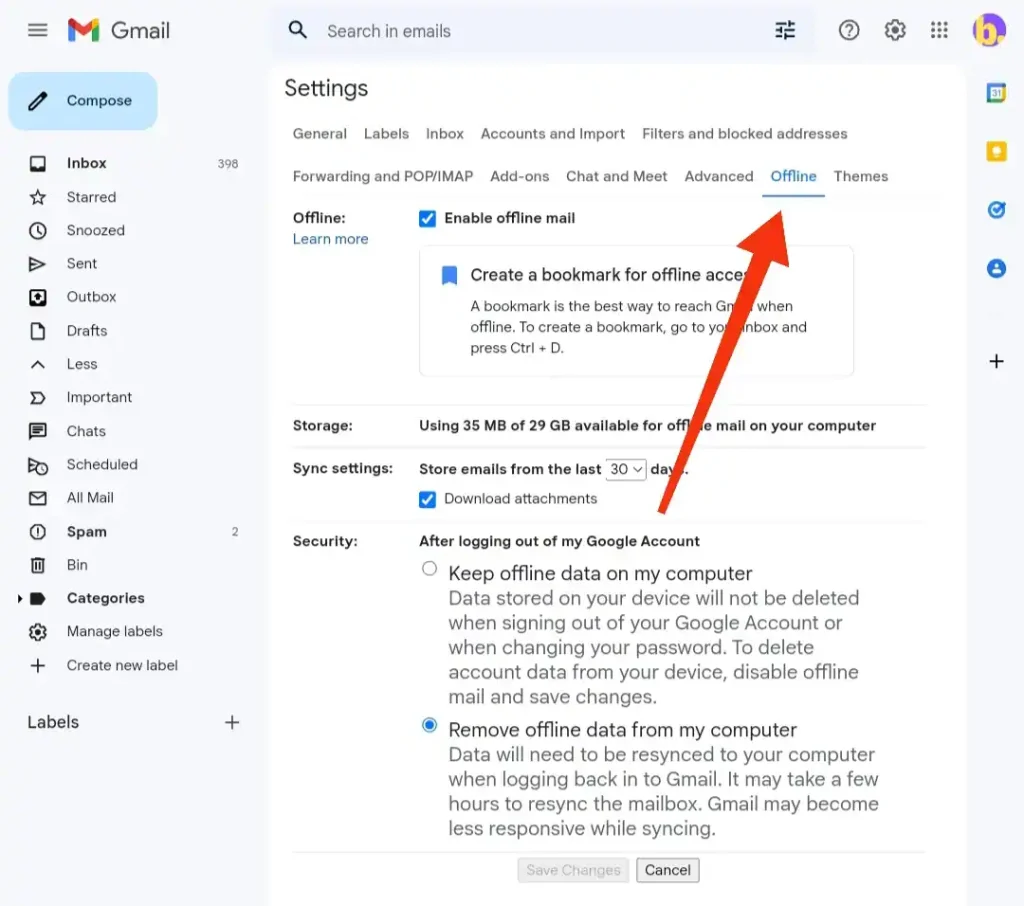Open Google Calendar in the side panel
The height and width of the screenshot is (906, 1024).
tap(996, 90)
